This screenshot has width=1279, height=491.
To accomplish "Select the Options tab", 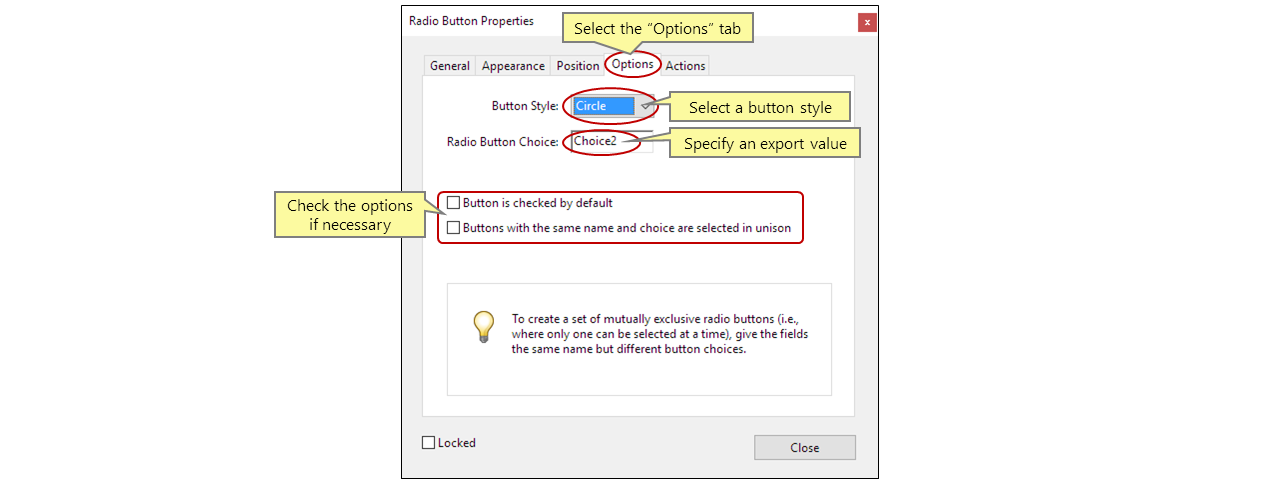I will point(633,65).
